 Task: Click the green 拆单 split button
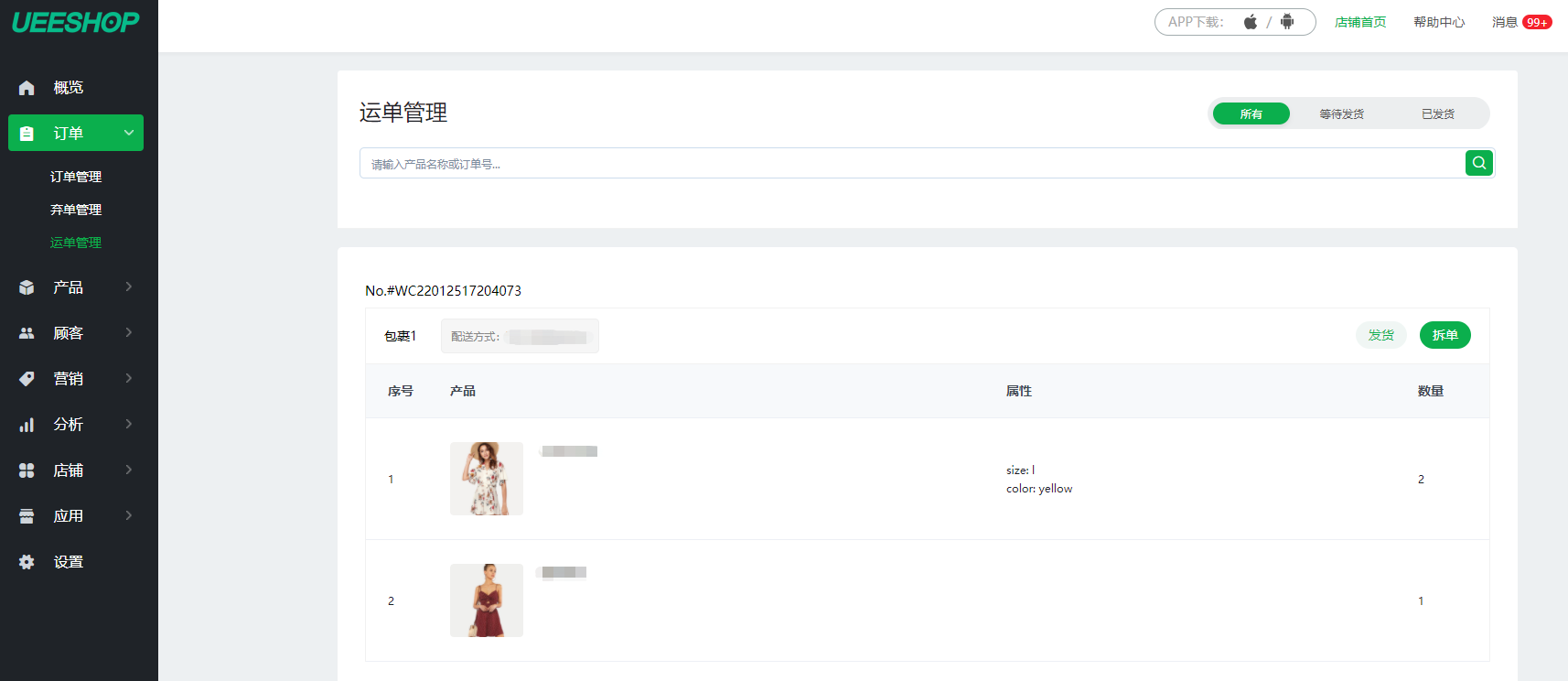(1444, 335)
